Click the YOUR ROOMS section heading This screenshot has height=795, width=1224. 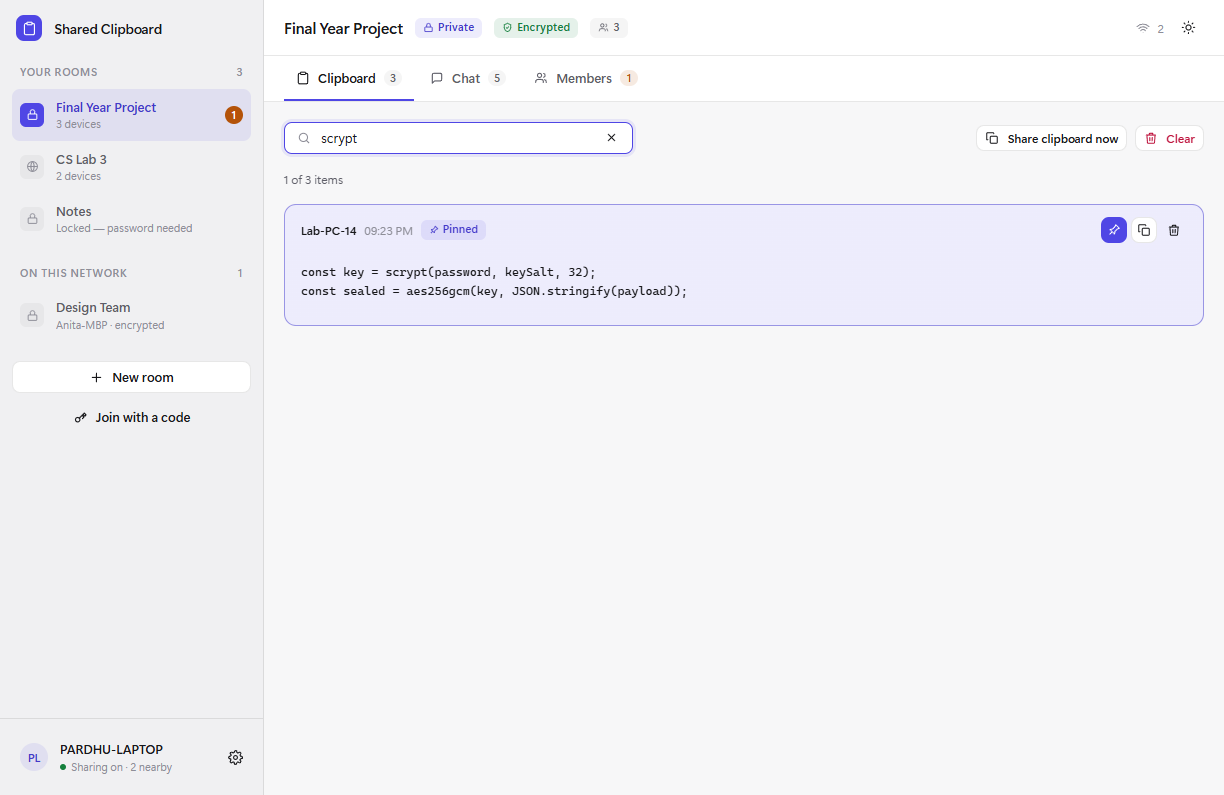(x=59, y=72)
